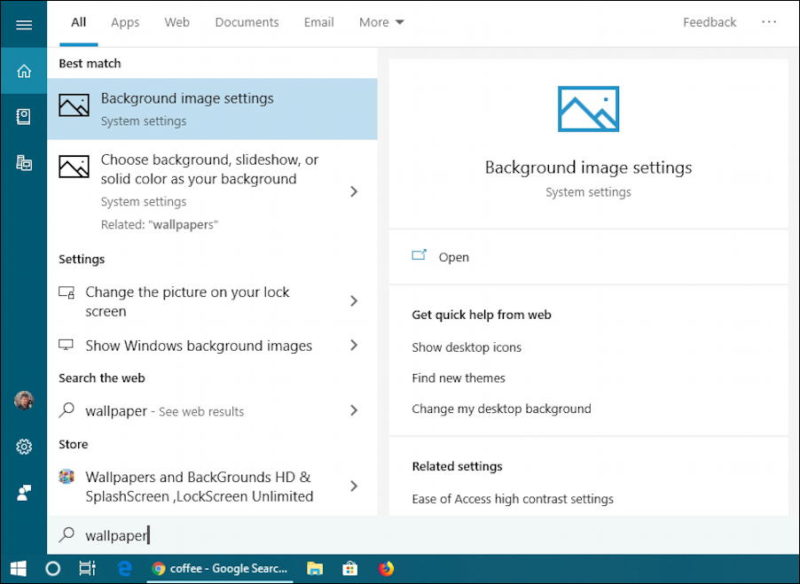Expand the wallpaper web results arrow
This screenshot has width=800, height=584.
coord(352,410)
